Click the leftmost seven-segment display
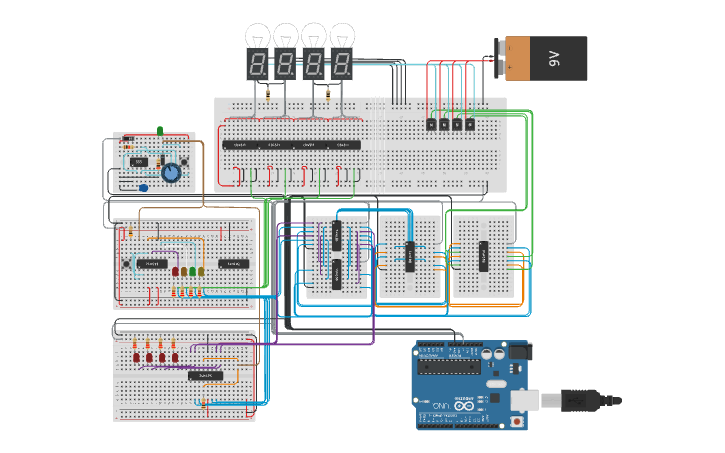This screenshot has height=453, width=725. click(x=258, y=66)
